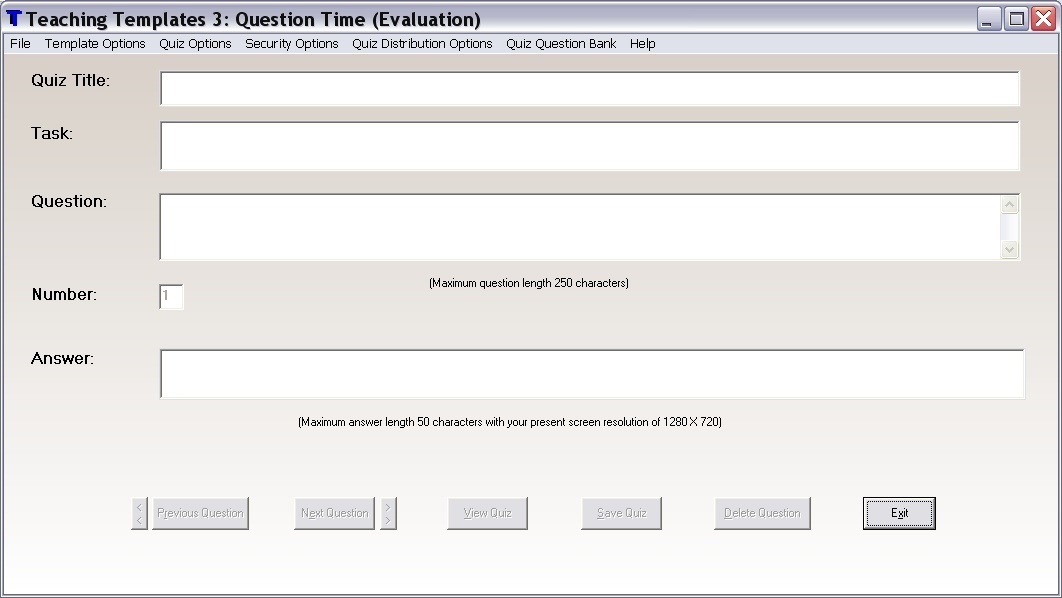1062x598 pixels.
Task: Open the Help menu
Action: [x=642, y=43]
